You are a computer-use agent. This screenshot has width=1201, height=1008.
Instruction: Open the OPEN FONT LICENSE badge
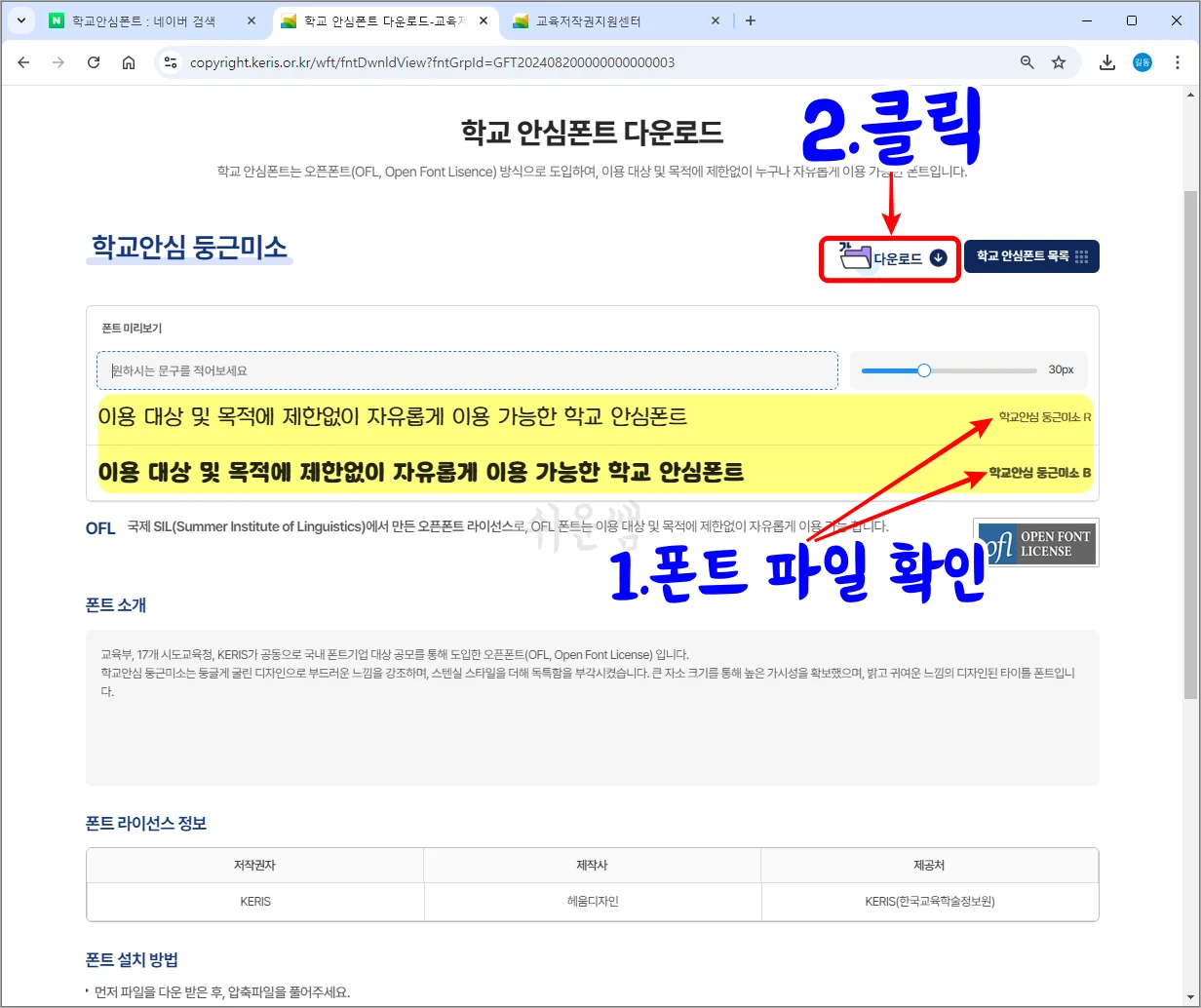(x=1036, y=543)
